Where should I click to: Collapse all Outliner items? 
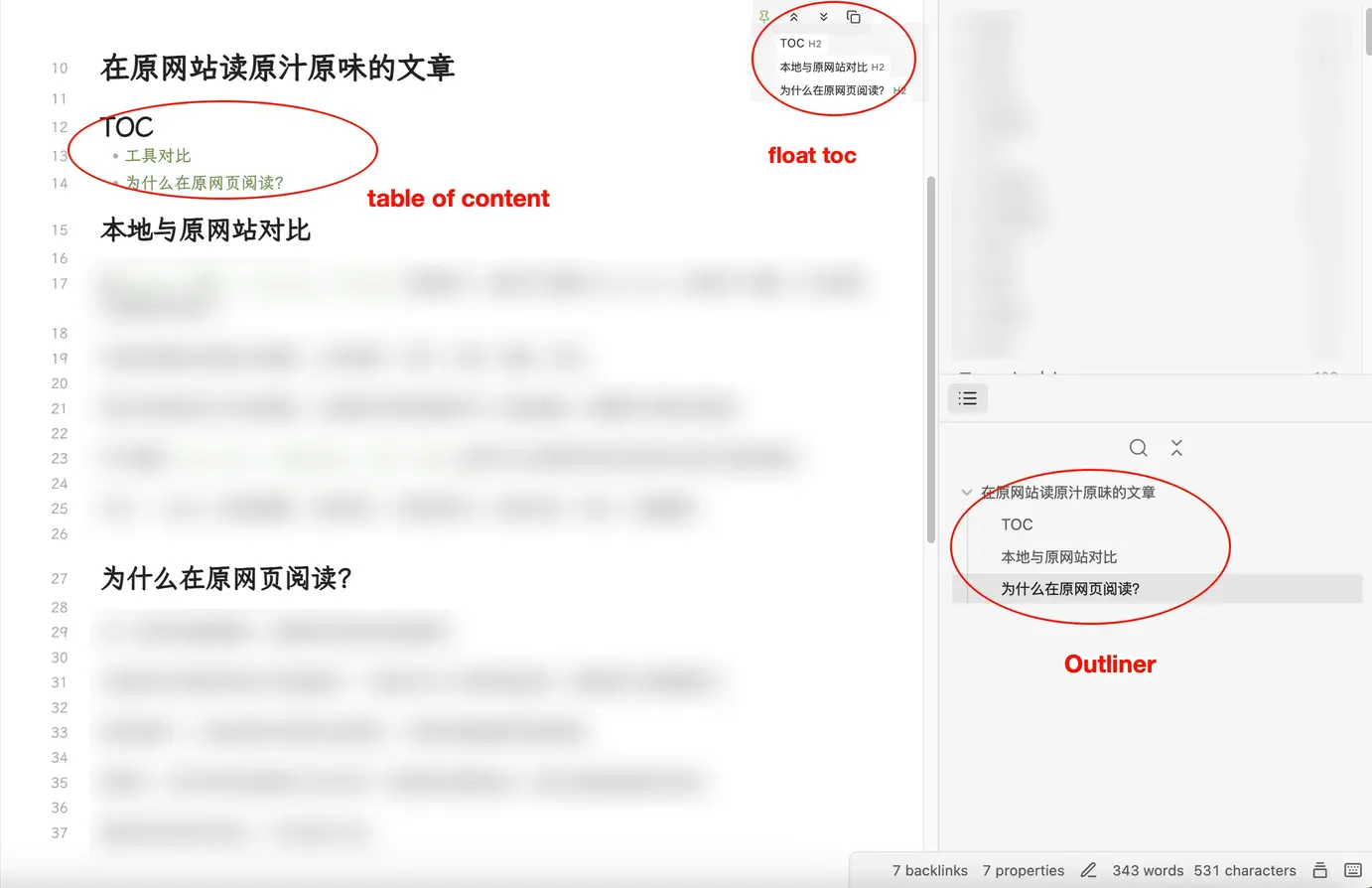pos(1176,448)
